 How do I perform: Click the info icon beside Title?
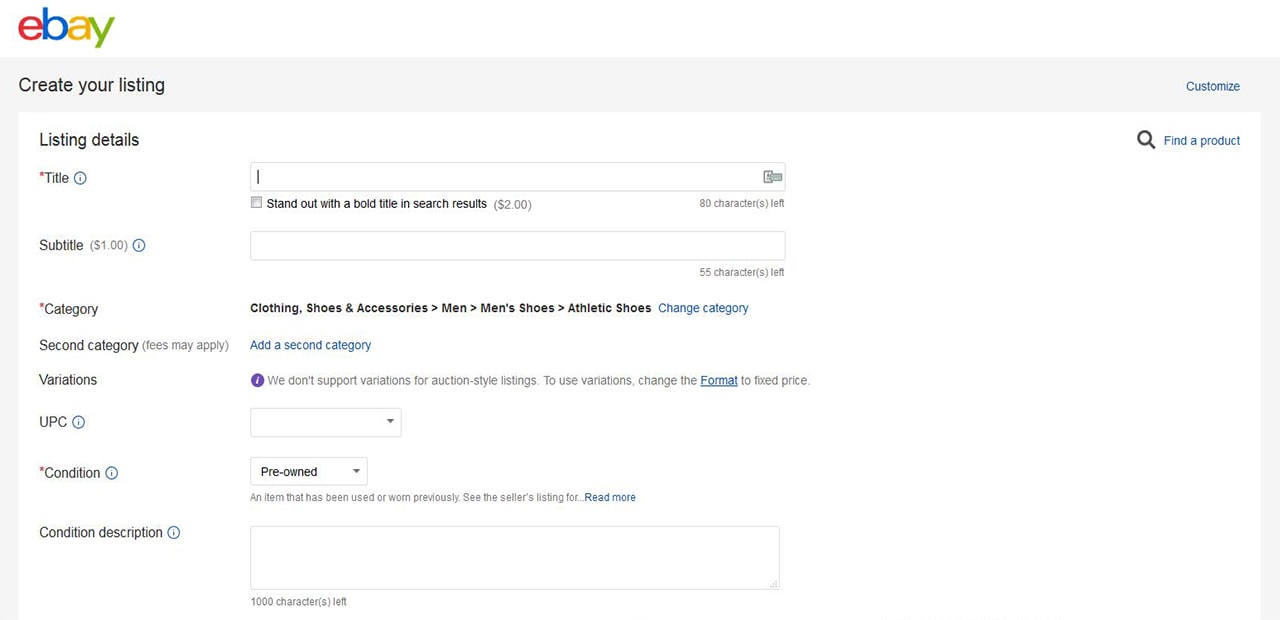pyautogui.click(x=78, y=178)
